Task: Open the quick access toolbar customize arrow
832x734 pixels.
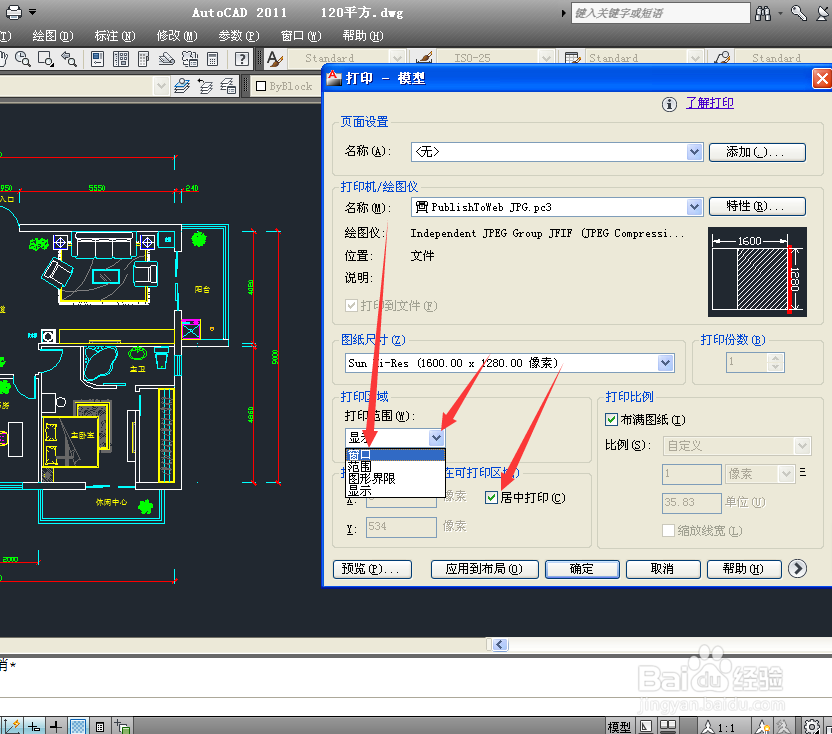Action: point(33,12)
